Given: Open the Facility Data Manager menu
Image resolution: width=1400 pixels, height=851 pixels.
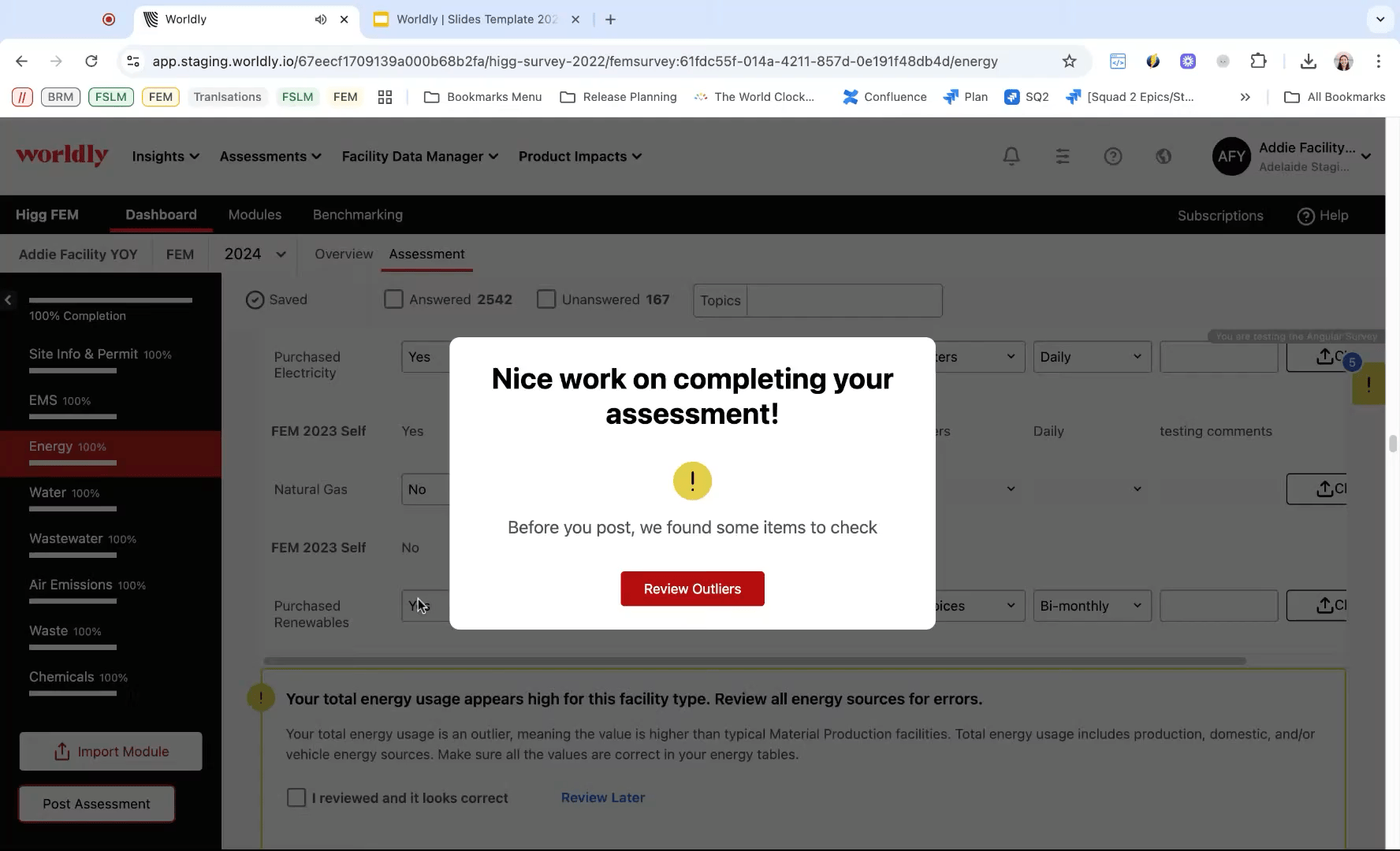Looking at the screenshot, I should [420, 156].
